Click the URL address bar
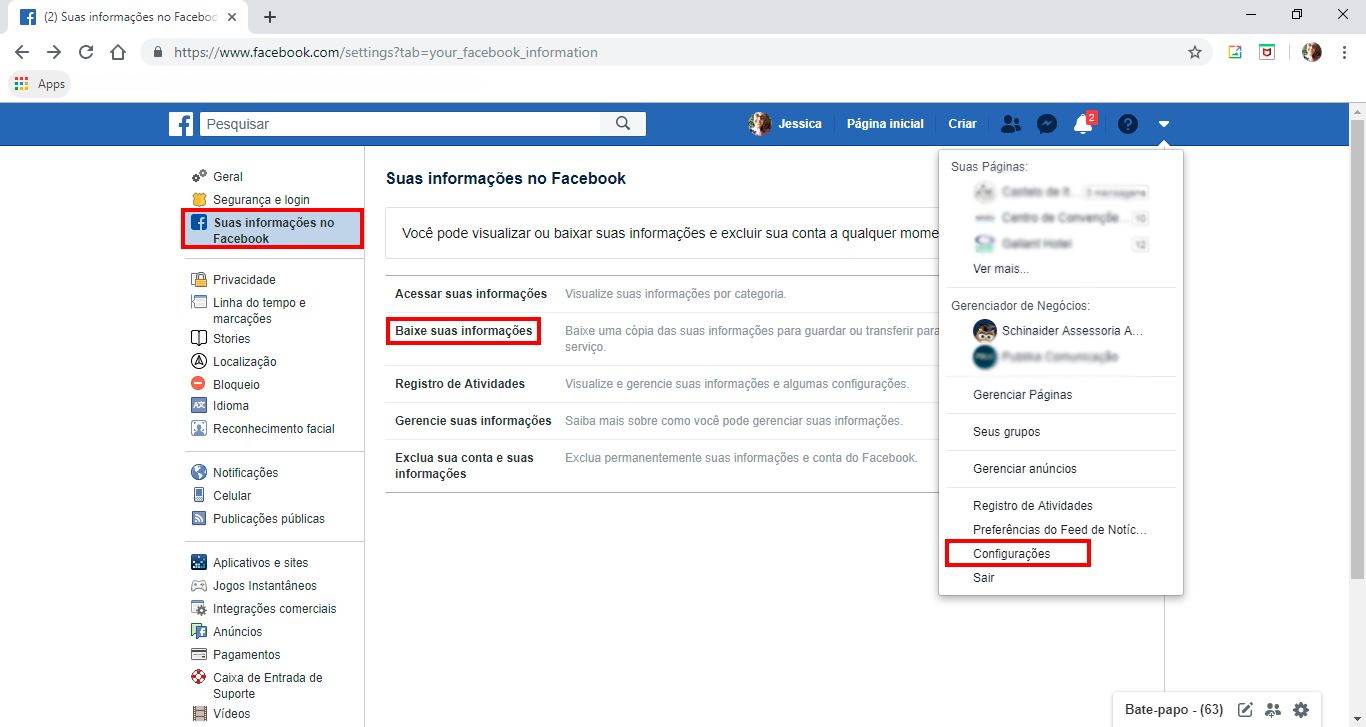The width and height of the screenshot is (1366, 727). coord(675,52)
